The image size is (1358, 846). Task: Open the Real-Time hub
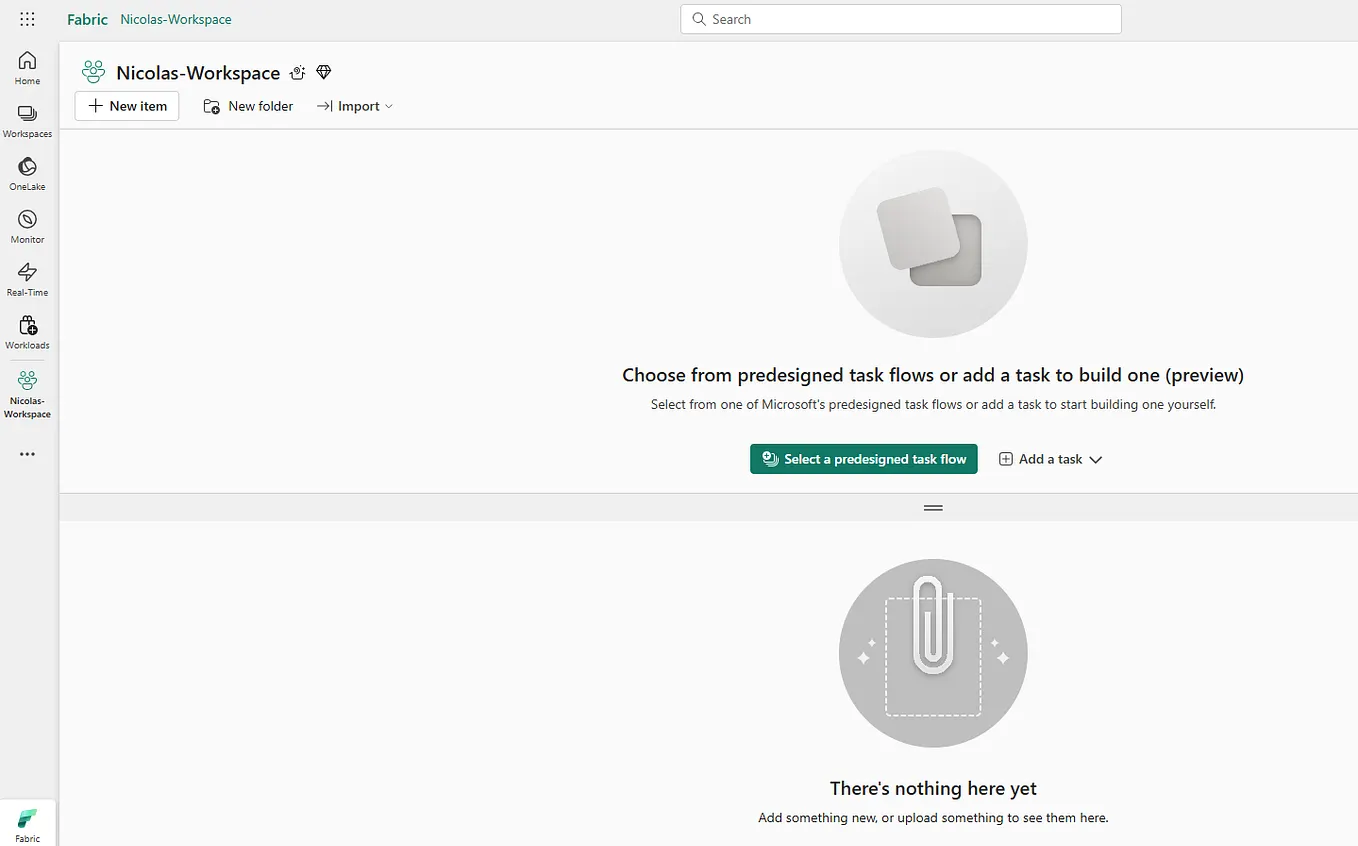pyautogui.click(x=27, y=279)
